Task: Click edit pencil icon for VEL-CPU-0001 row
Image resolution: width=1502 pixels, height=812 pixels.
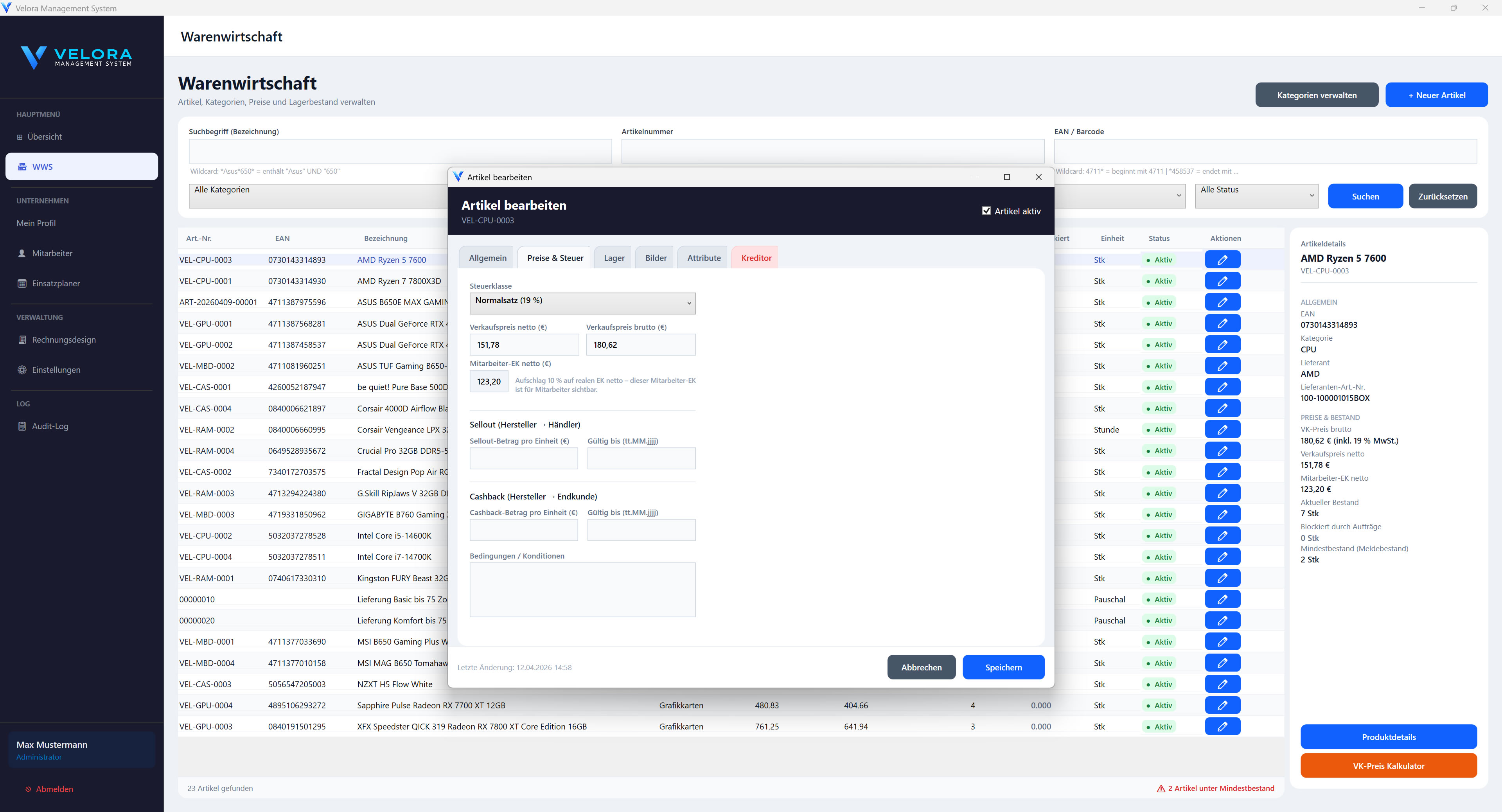Action: pyautogui.click(x=1222, y=281)
